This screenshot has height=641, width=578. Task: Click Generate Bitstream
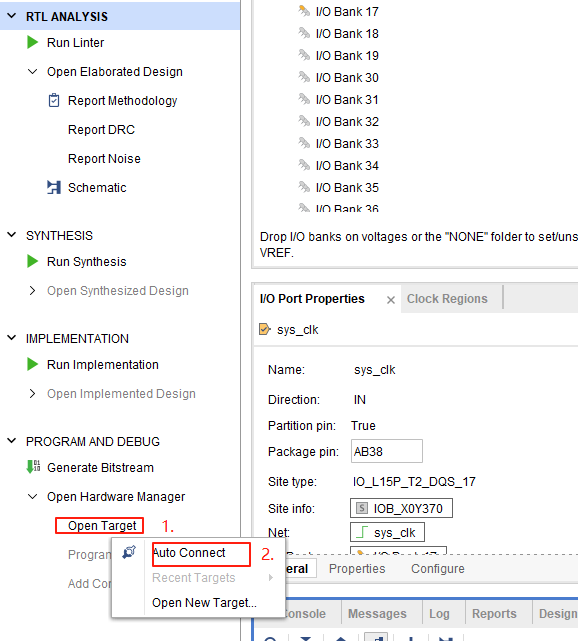click(x=101, y=467)
